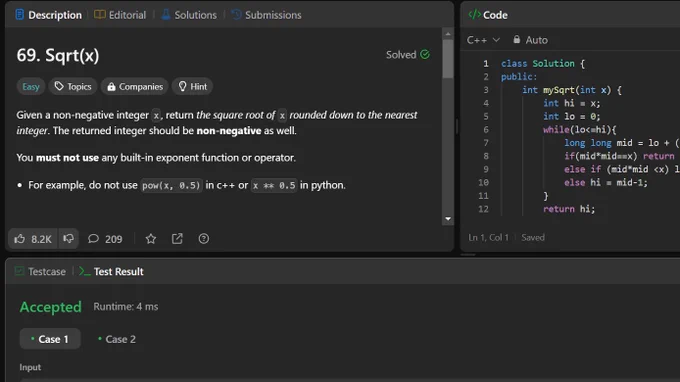Image resolution: width=680 pixels, height=382 pixels.
Task: Click the description scrollbar down arrow
Action: pos(448,219)
